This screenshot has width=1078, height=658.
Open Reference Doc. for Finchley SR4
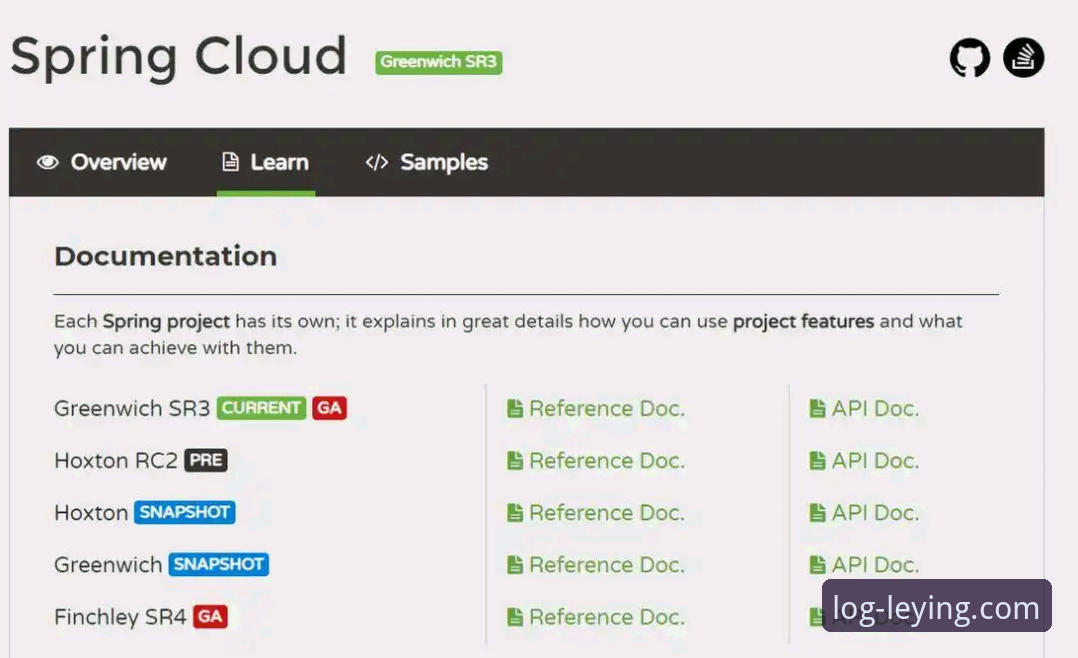coord(596,617)
